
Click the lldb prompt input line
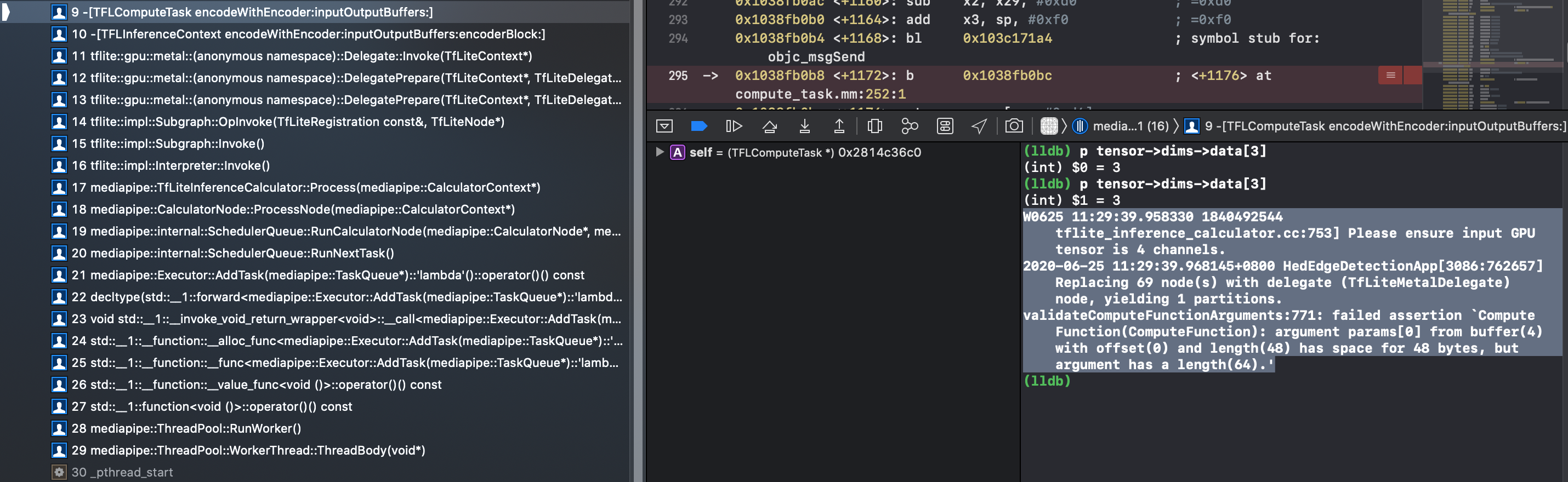point(1292,381)
